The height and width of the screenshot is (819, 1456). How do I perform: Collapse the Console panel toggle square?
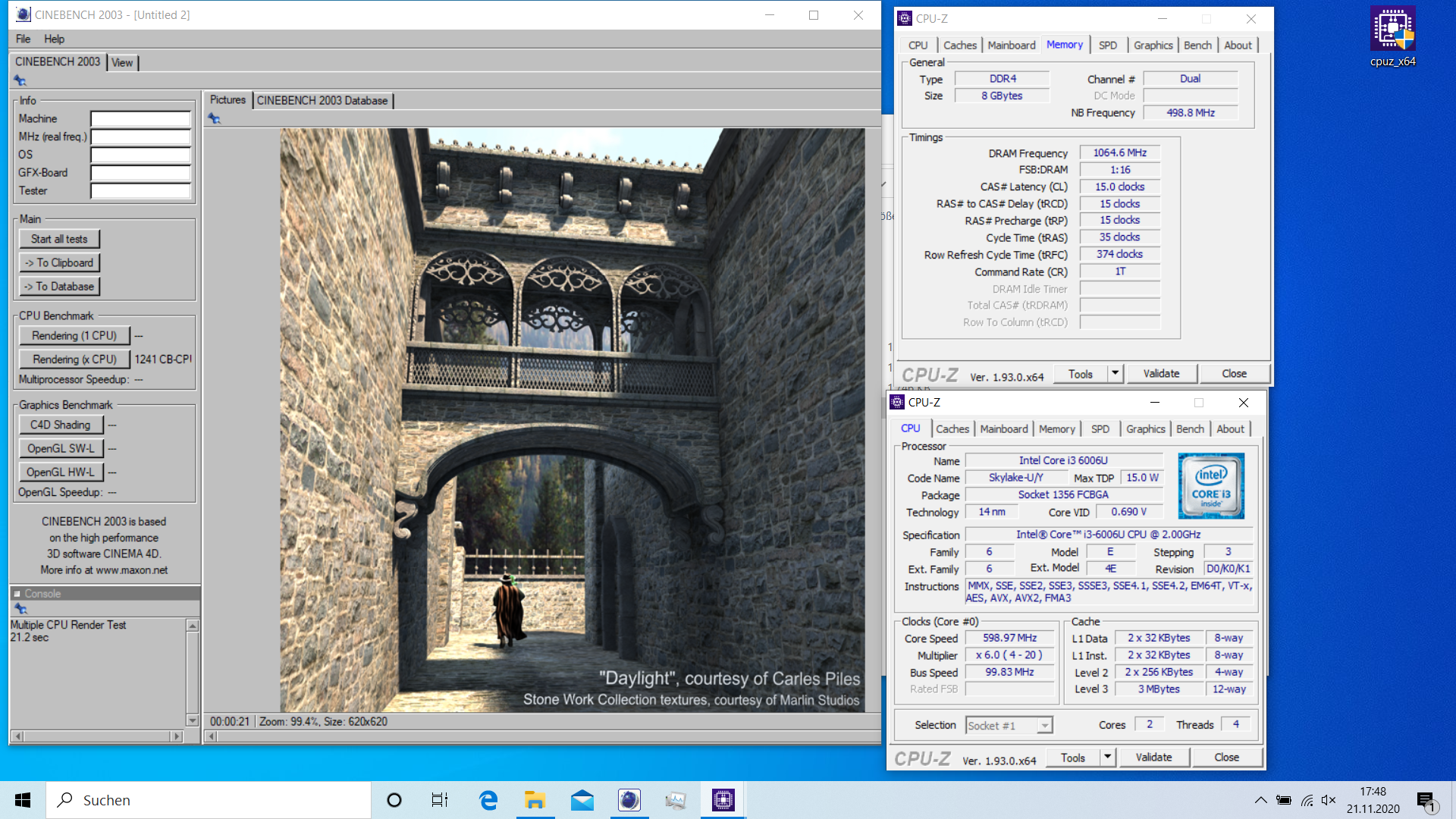click(x=17, y=594)
